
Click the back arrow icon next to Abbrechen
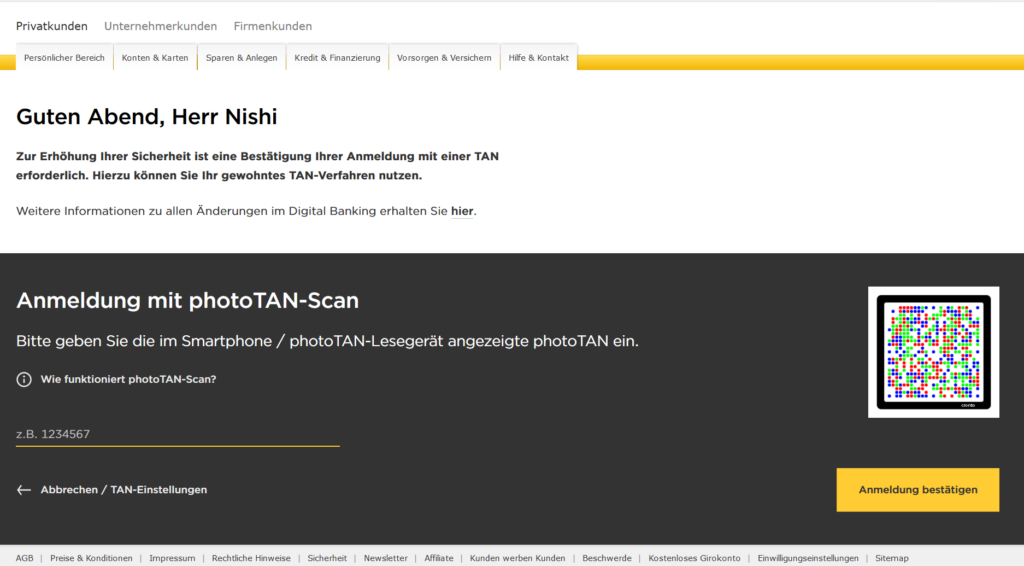[24, 490]
